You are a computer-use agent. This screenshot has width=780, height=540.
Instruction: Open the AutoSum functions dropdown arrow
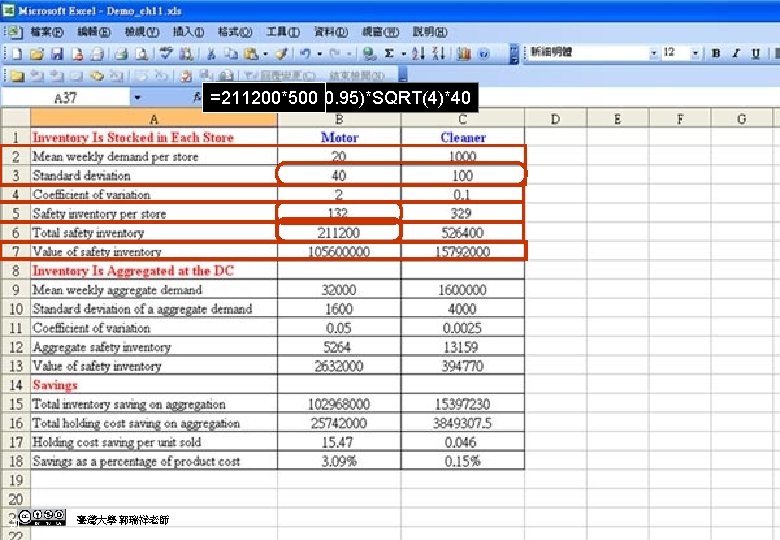[x=404, y=54]
